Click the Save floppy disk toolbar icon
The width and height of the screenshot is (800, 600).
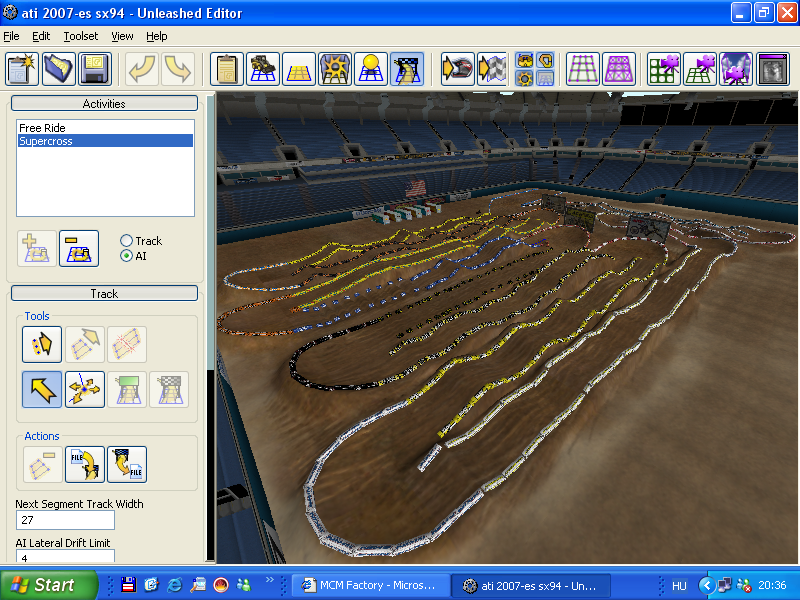click(94, 69)
